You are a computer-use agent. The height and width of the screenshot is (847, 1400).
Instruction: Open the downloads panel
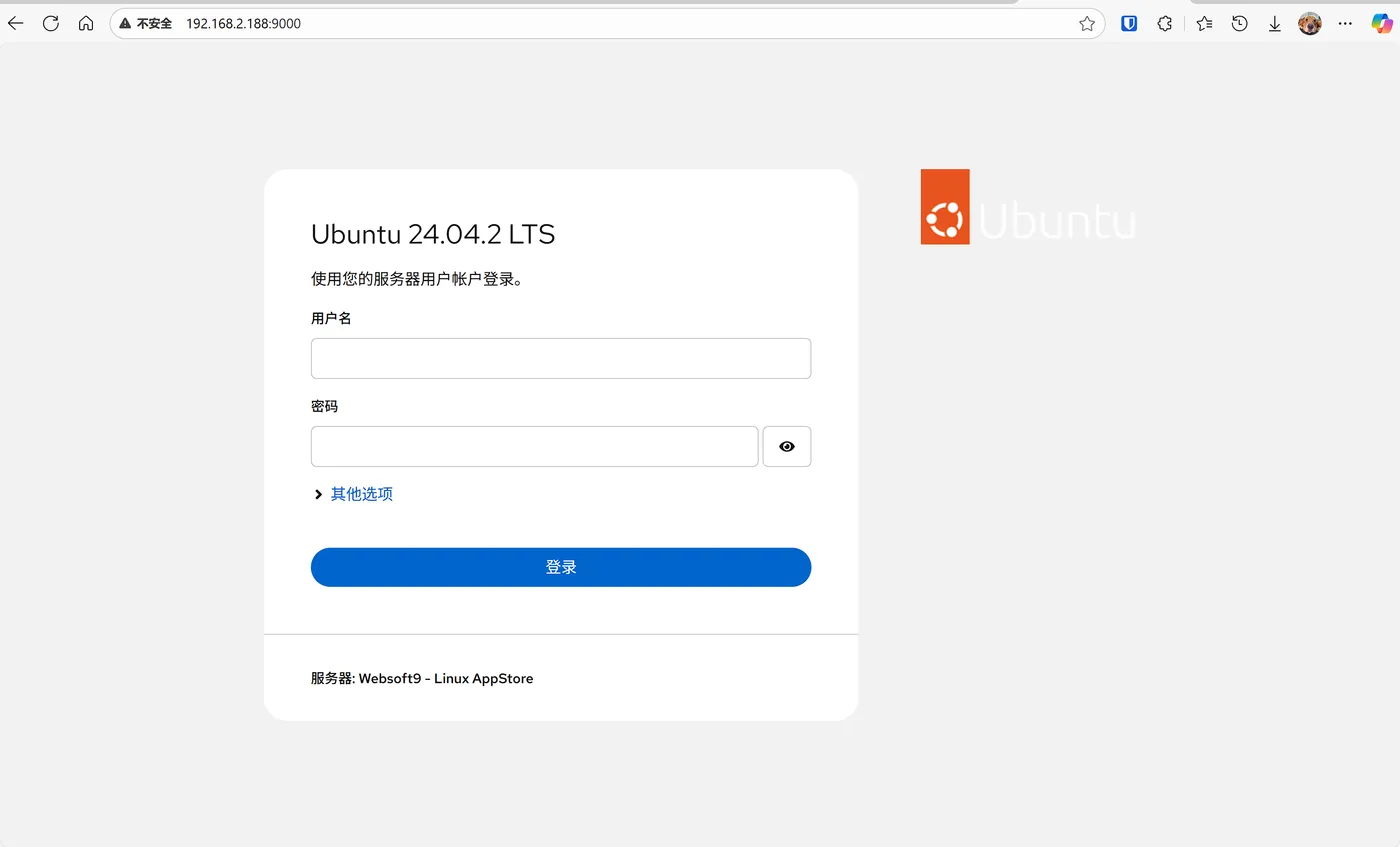pyautogui.click(x=1275, y=23)
